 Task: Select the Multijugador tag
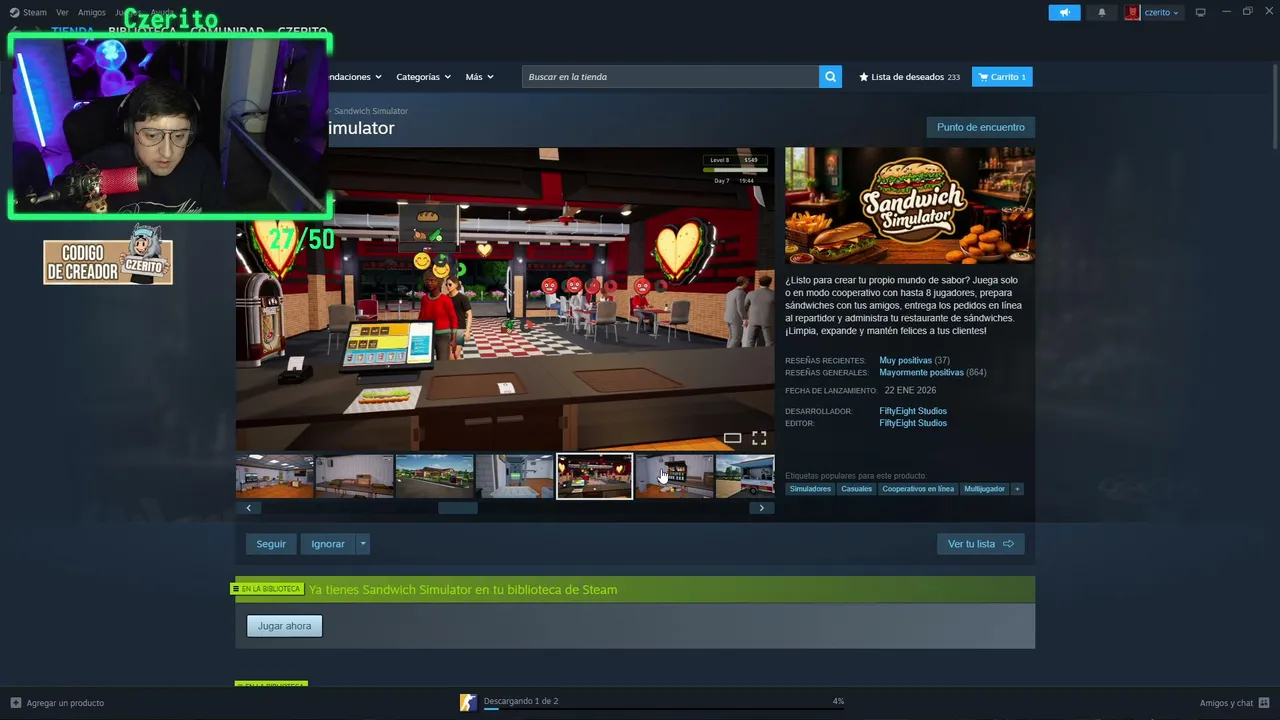[x=984, y=489]
